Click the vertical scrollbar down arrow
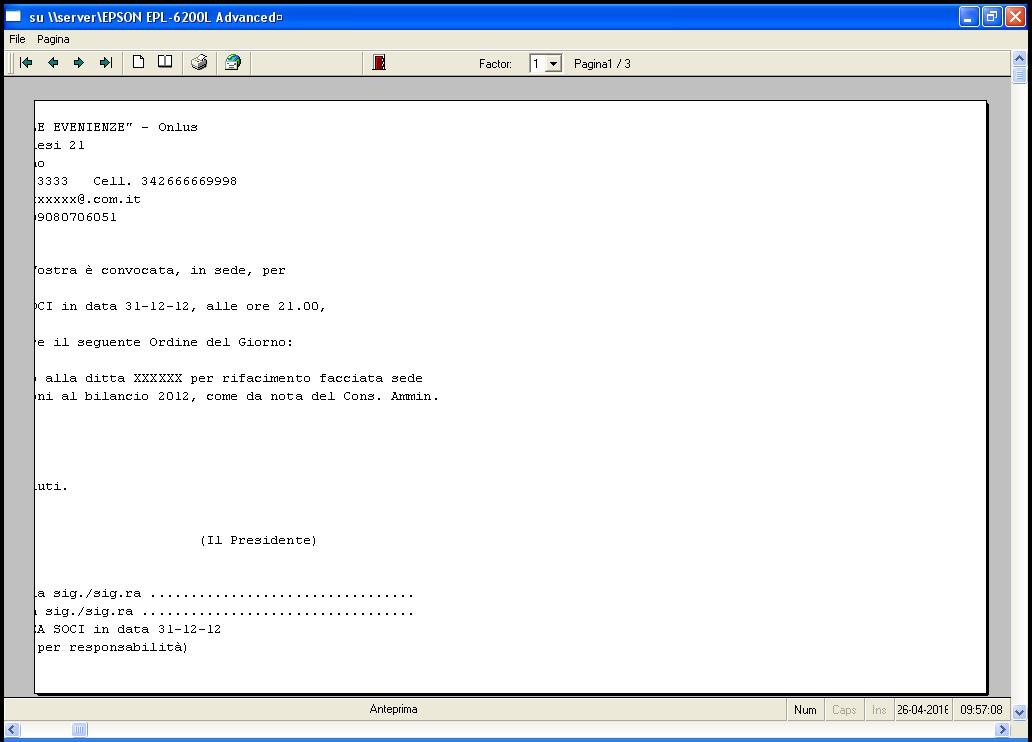 tap(1019, 712)
